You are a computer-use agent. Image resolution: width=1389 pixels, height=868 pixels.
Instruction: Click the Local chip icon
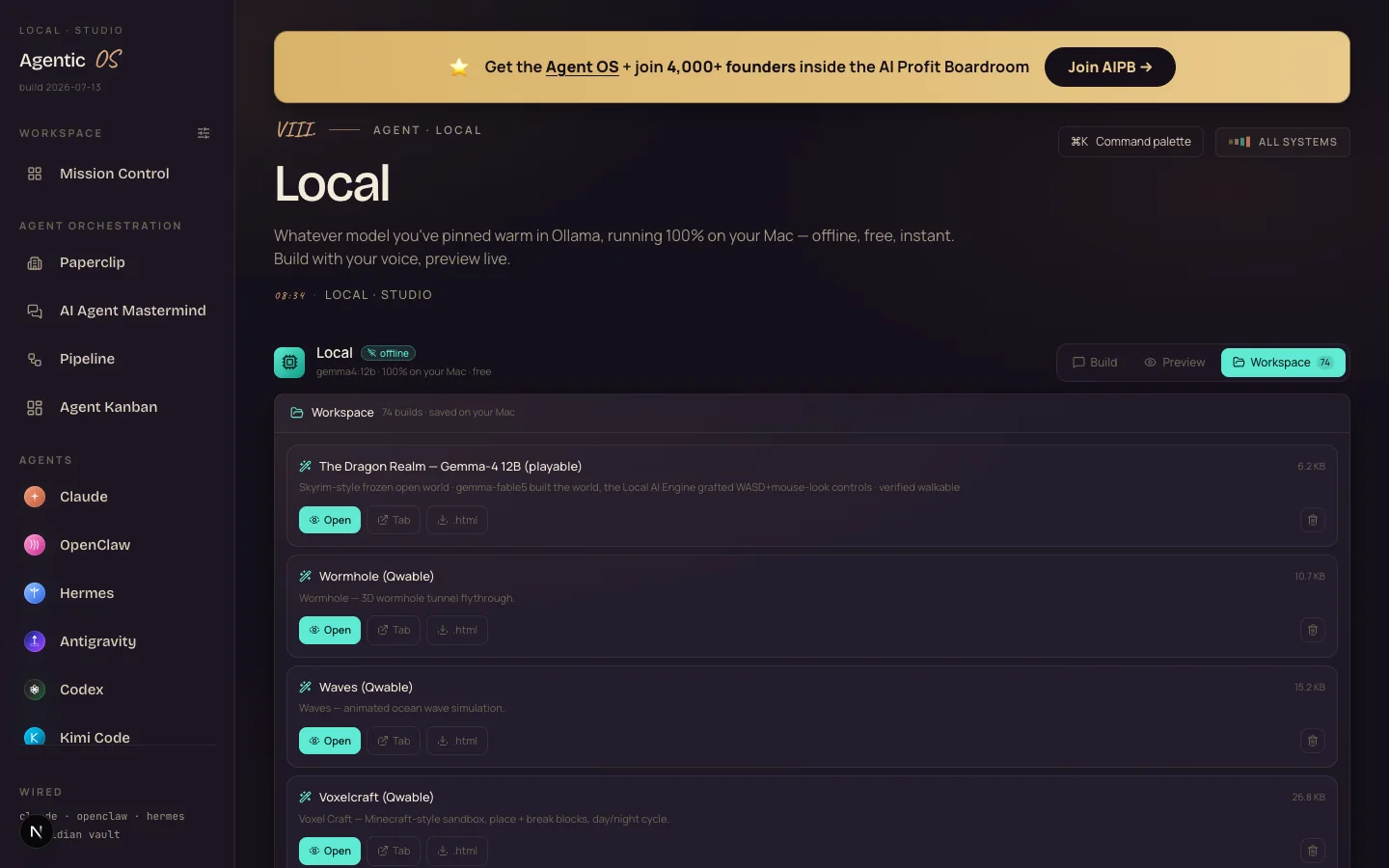tap(289, 363)
